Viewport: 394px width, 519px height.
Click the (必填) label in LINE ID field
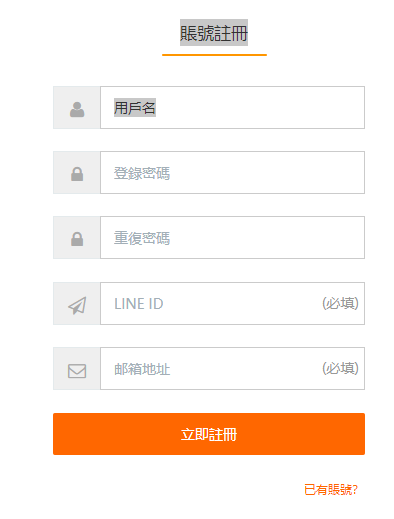click(x=340, y=303)
